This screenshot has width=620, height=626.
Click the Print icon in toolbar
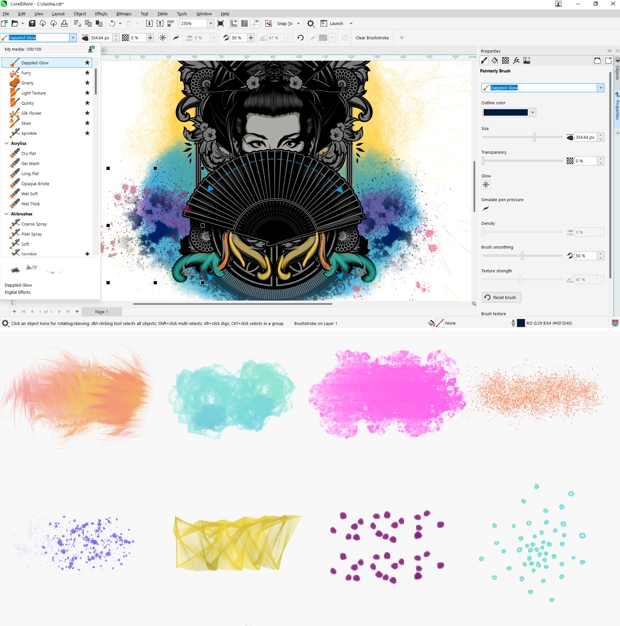tap(64, 24)
